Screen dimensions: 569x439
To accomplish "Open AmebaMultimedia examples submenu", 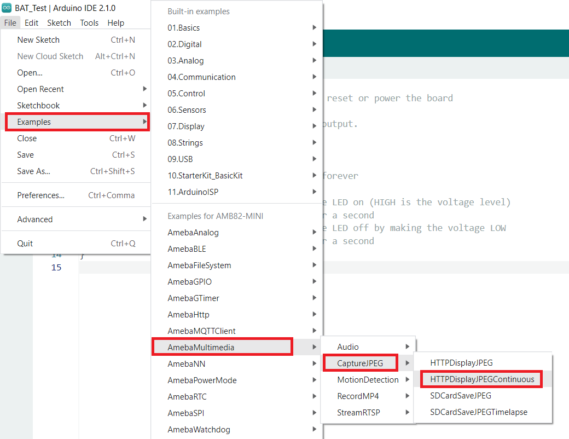I will tap(237, 347).
